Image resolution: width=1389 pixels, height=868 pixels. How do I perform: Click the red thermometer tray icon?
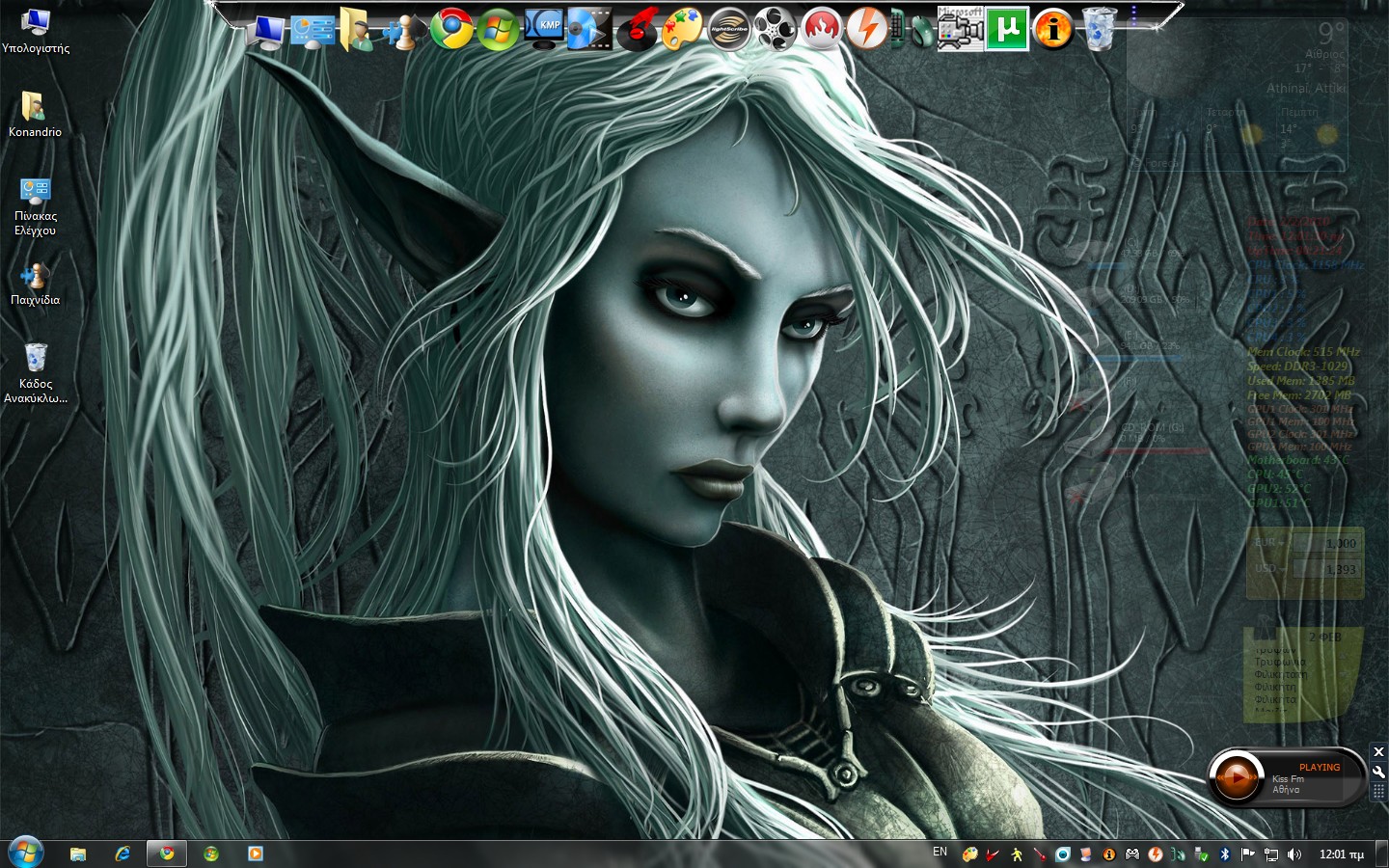click(1039, 854)
